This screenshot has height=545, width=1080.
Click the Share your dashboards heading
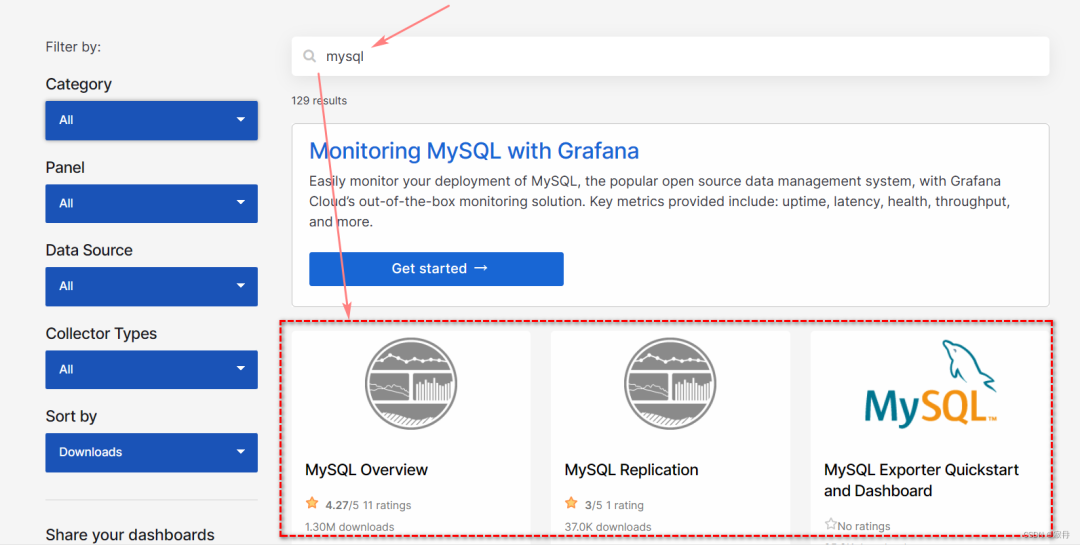point(129,535)
